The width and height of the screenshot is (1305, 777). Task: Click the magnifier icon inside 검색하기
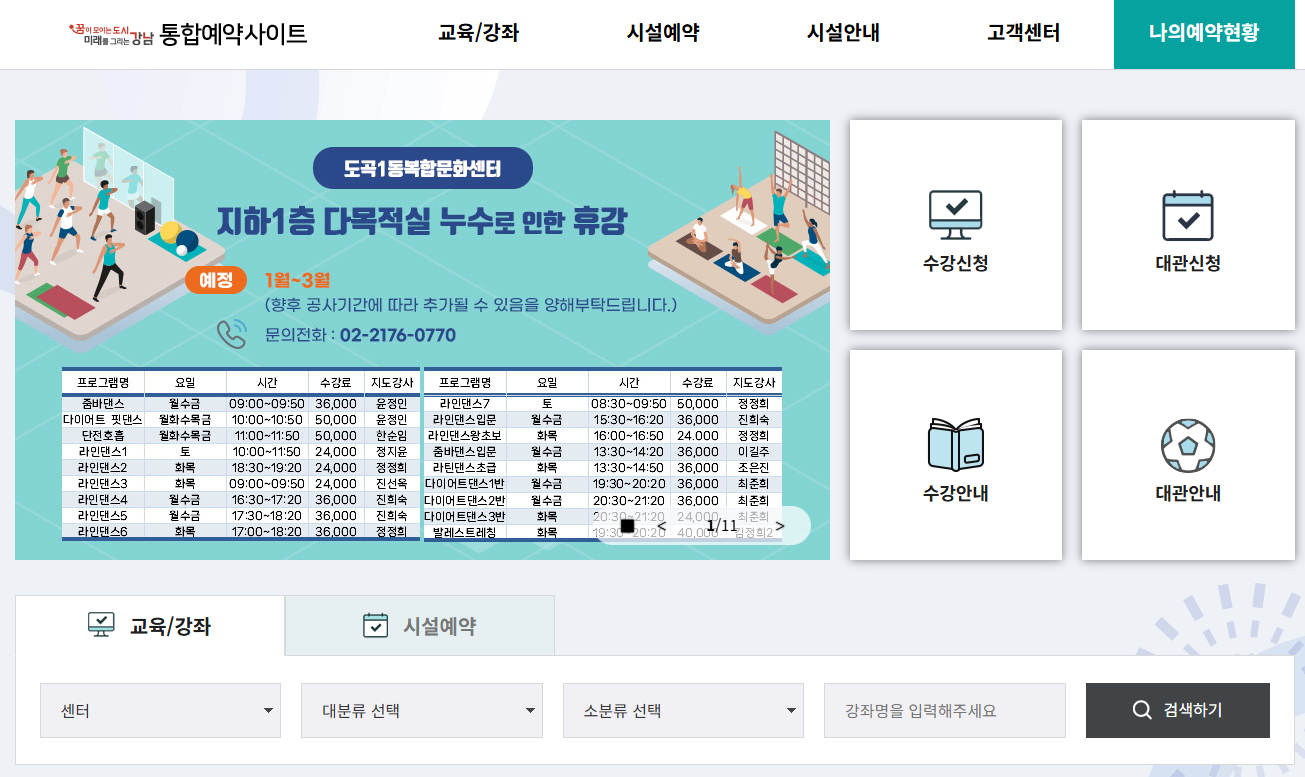pyautogui.click(x=1141, y=710)
